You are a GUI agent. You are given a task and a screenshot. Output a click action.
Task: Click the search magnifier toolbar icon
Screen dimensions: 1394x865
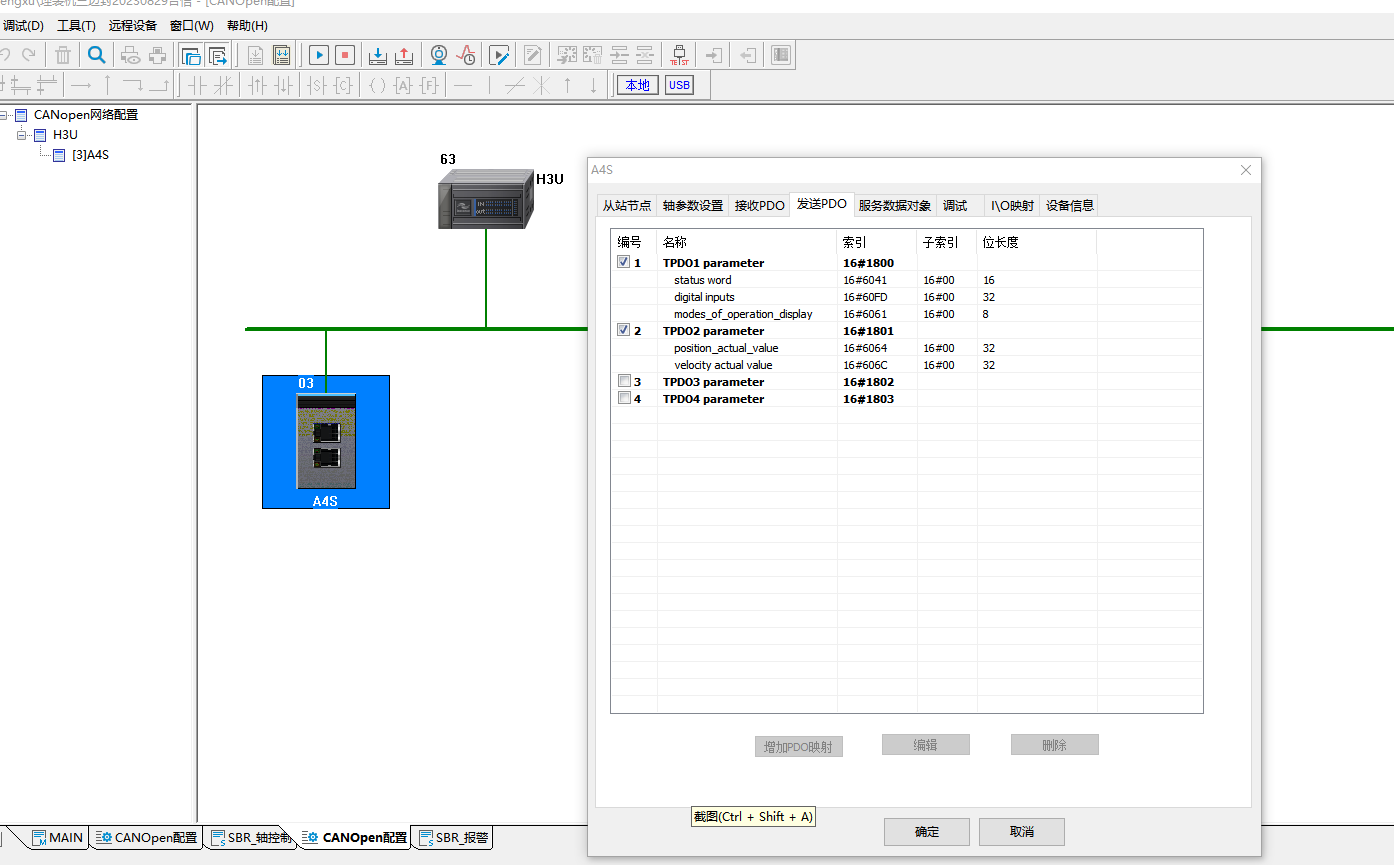97,55
